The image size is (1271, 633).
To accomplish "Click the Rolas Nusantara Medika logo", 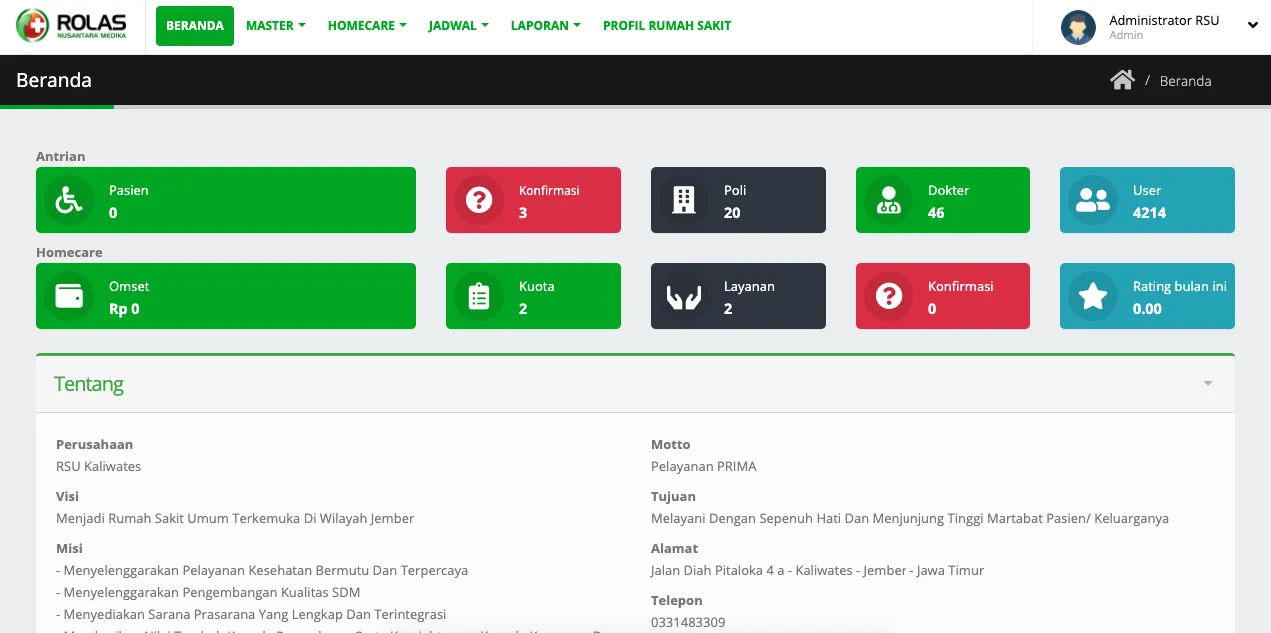I will (71, 26).
